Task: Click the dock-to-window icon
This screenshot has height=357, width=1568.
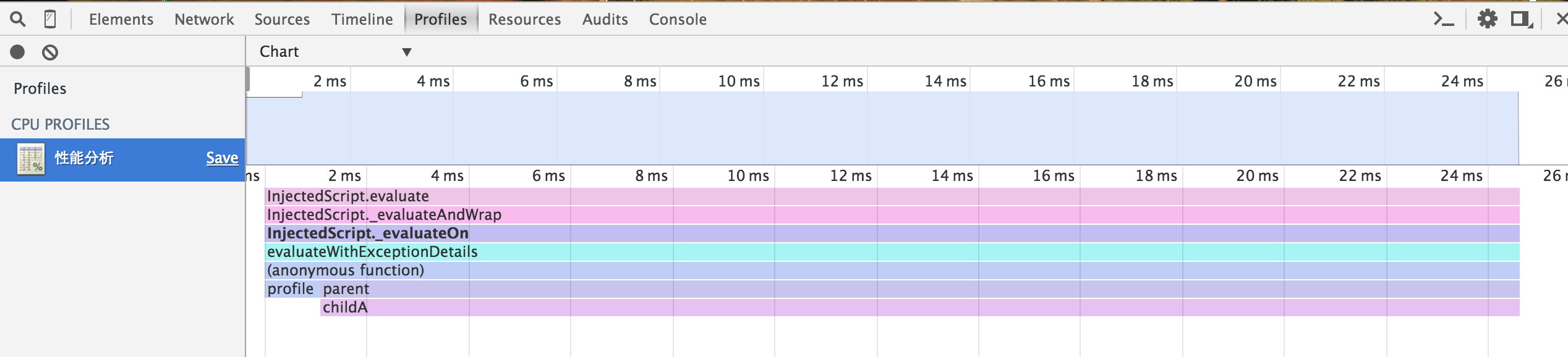Action: (1522, 20)
